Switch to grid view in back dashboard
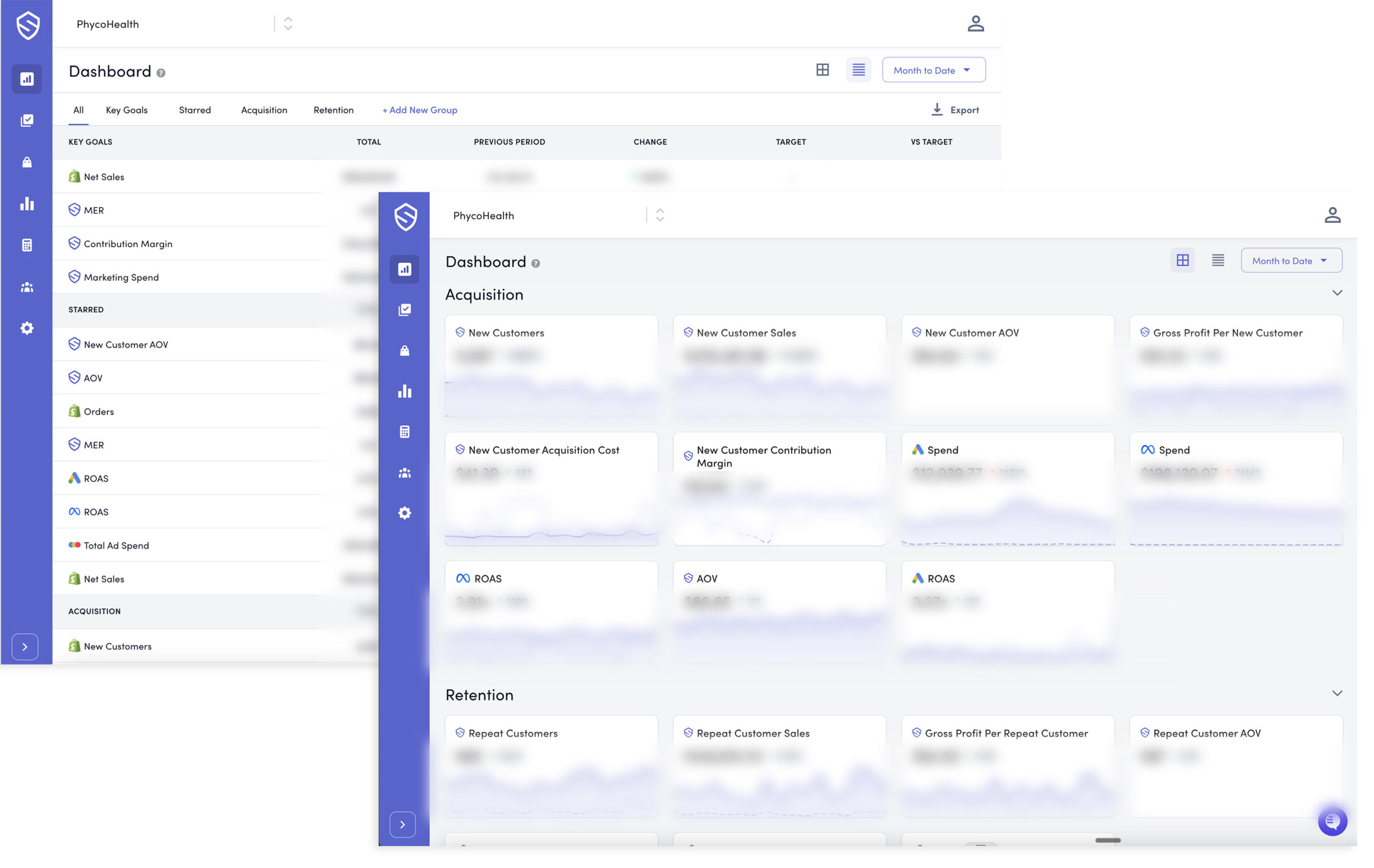Viewport: 1374px width, 868px height. 822,70
